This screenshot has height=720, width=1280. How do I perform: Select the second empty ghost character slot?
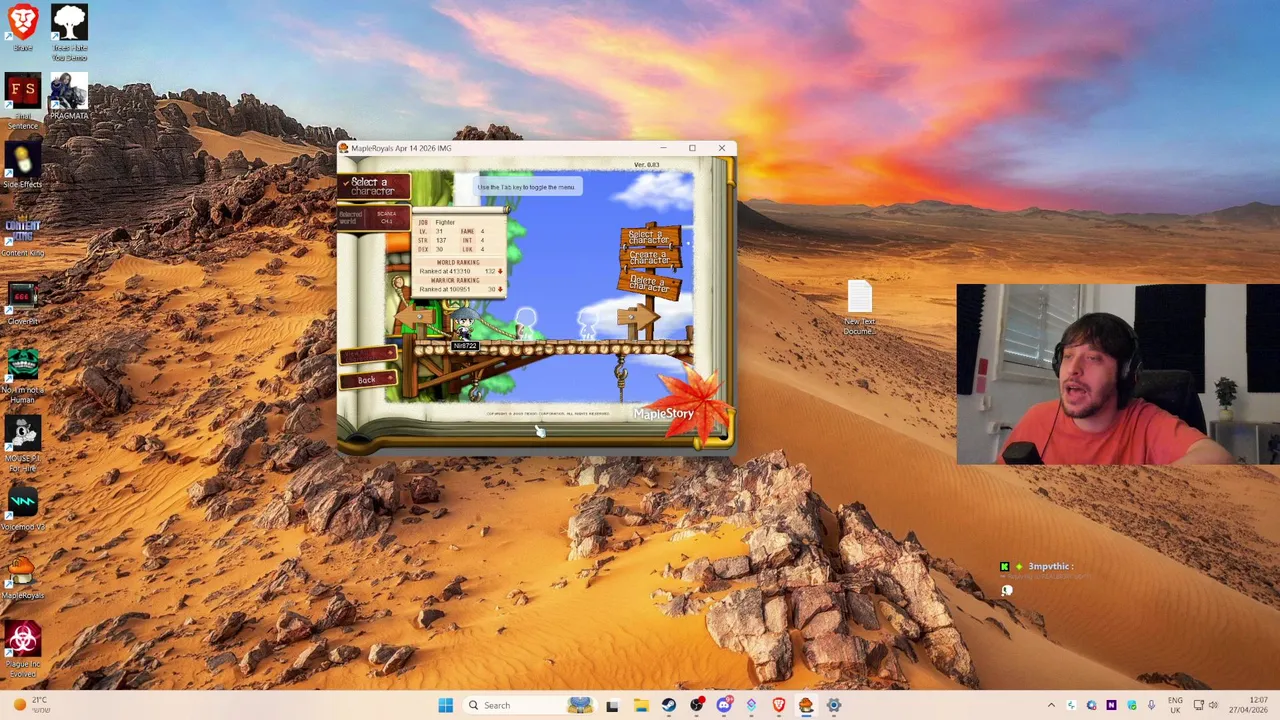(x=587, y=323)
